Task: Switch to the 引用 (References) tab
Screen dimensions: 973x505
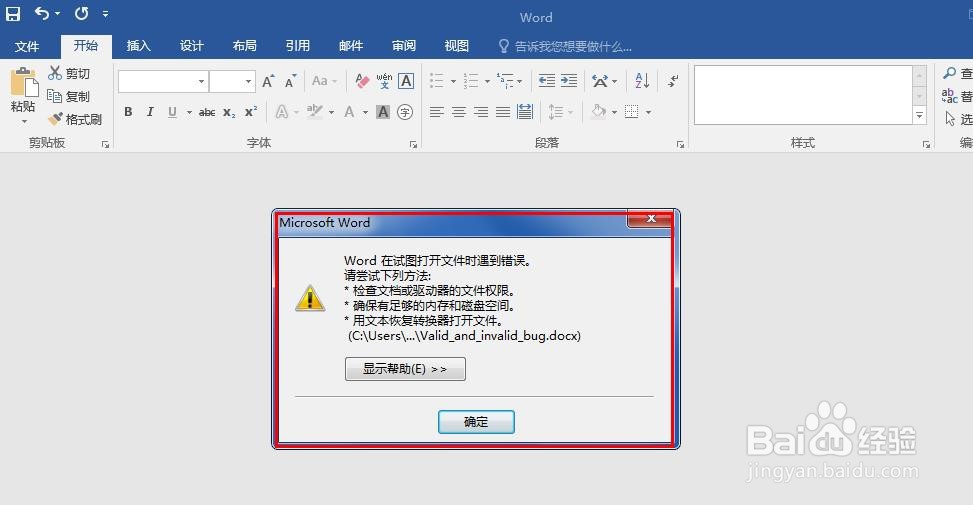Action: coord(297,46)
